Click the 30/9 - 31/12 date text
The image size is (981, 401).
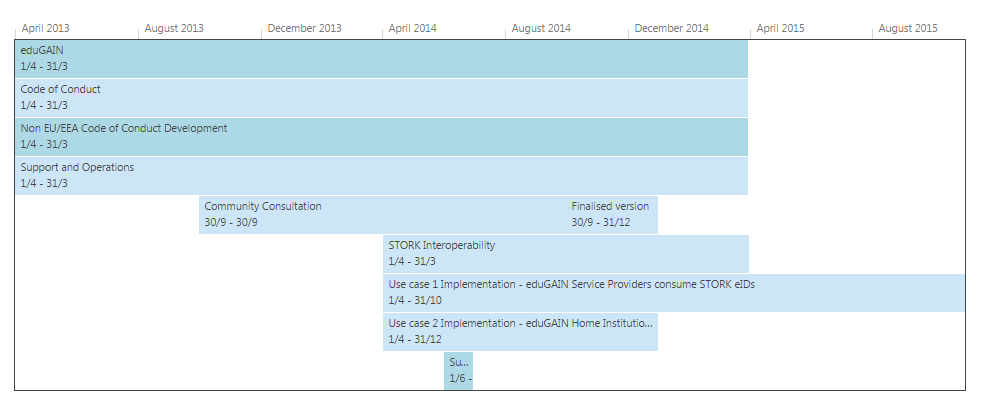(601, 223)
